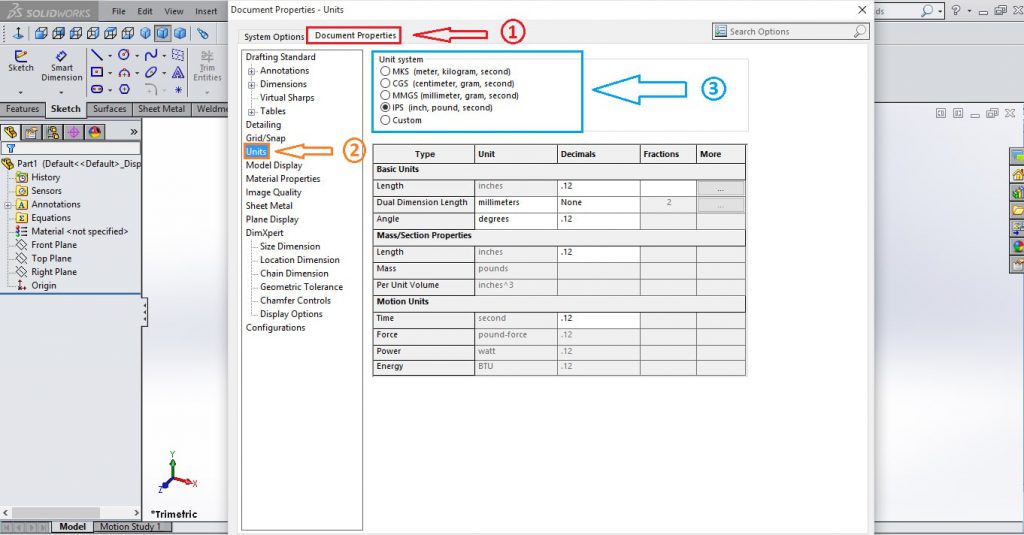This screenshot has height=535, width=1024.
Task: Switch to the Document Properties tab
Action: point(355,35)
